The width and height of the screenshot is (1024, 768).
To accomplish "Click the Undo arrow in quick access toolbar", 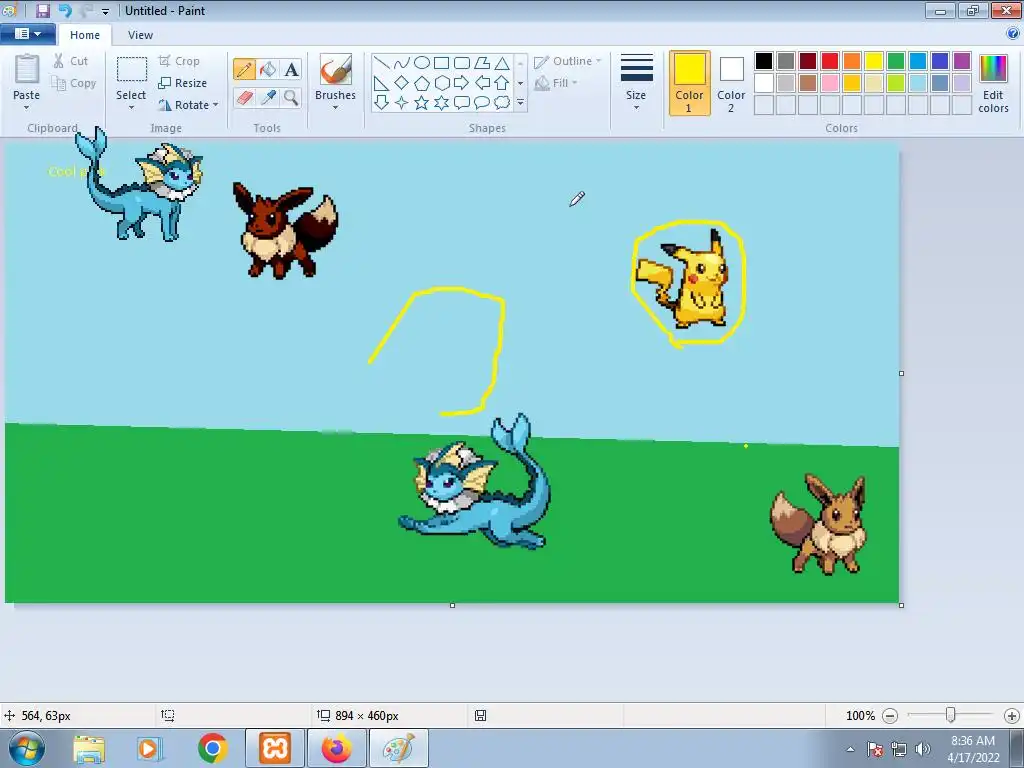I will (65, 10).
